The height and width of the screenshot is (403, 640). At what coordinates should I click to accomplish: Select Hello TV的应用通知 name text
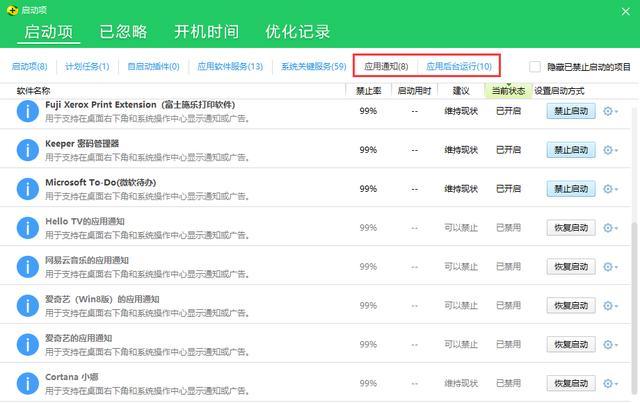tap(85, 221)
